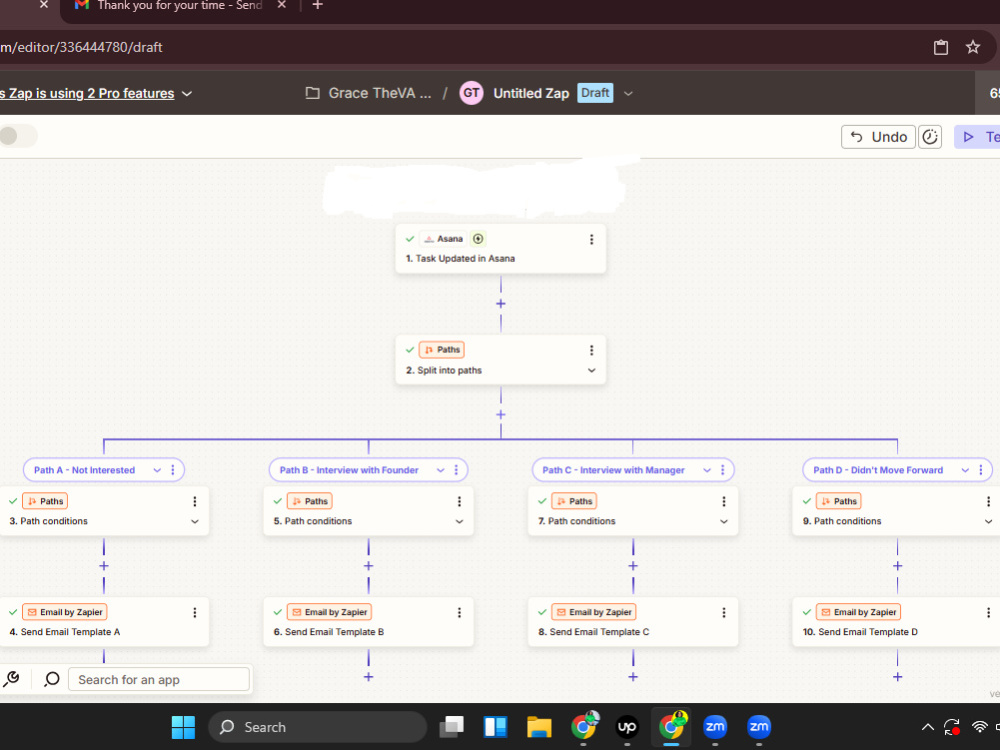Open Path C - Interview with Manager dropdown arrow
Image resolution: width=1000 pixels, height=750 pixels.
(x=707, y=470)
